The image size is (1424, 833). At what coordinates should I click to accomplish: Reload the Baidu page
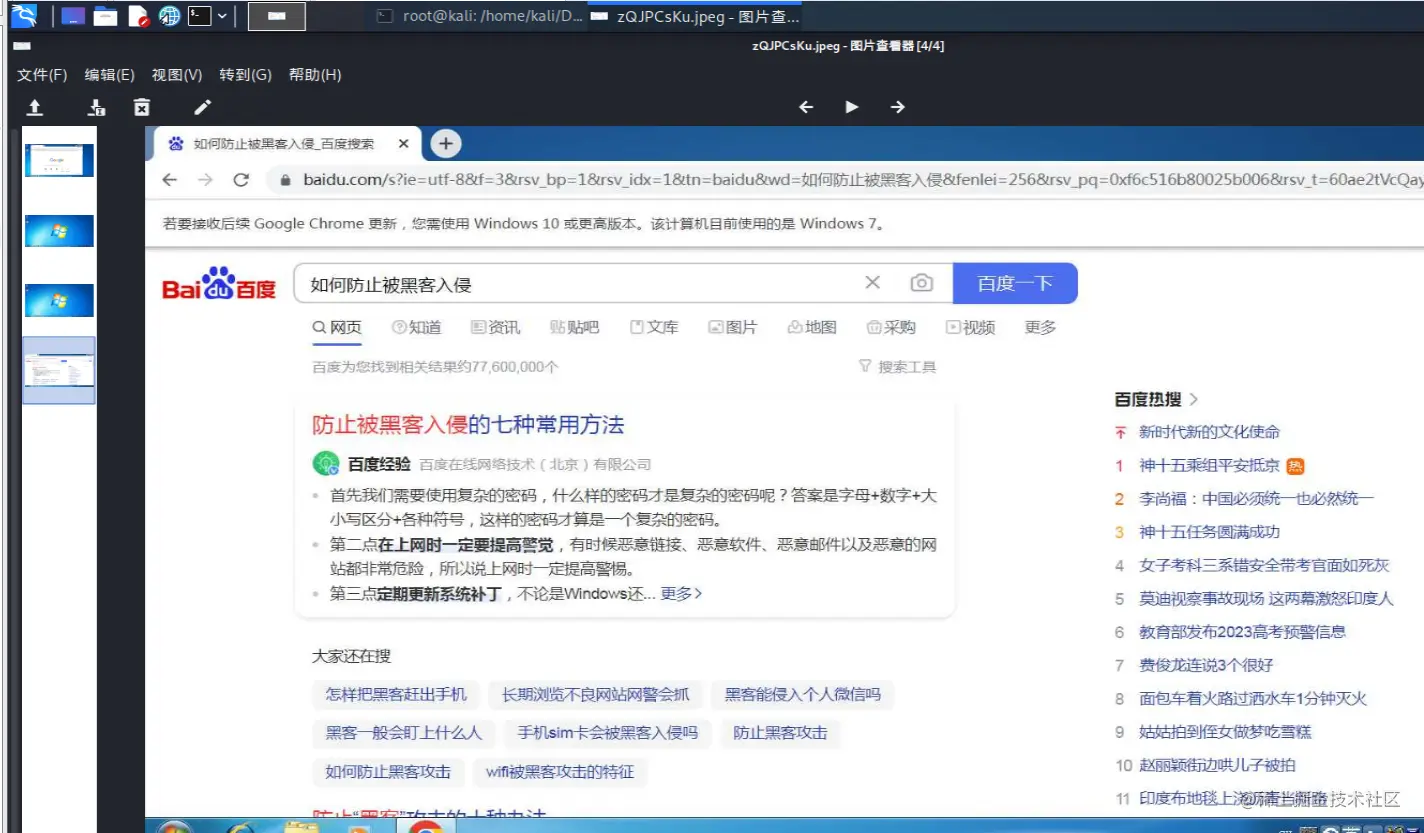pyautogui.click(x=241, y=180)
